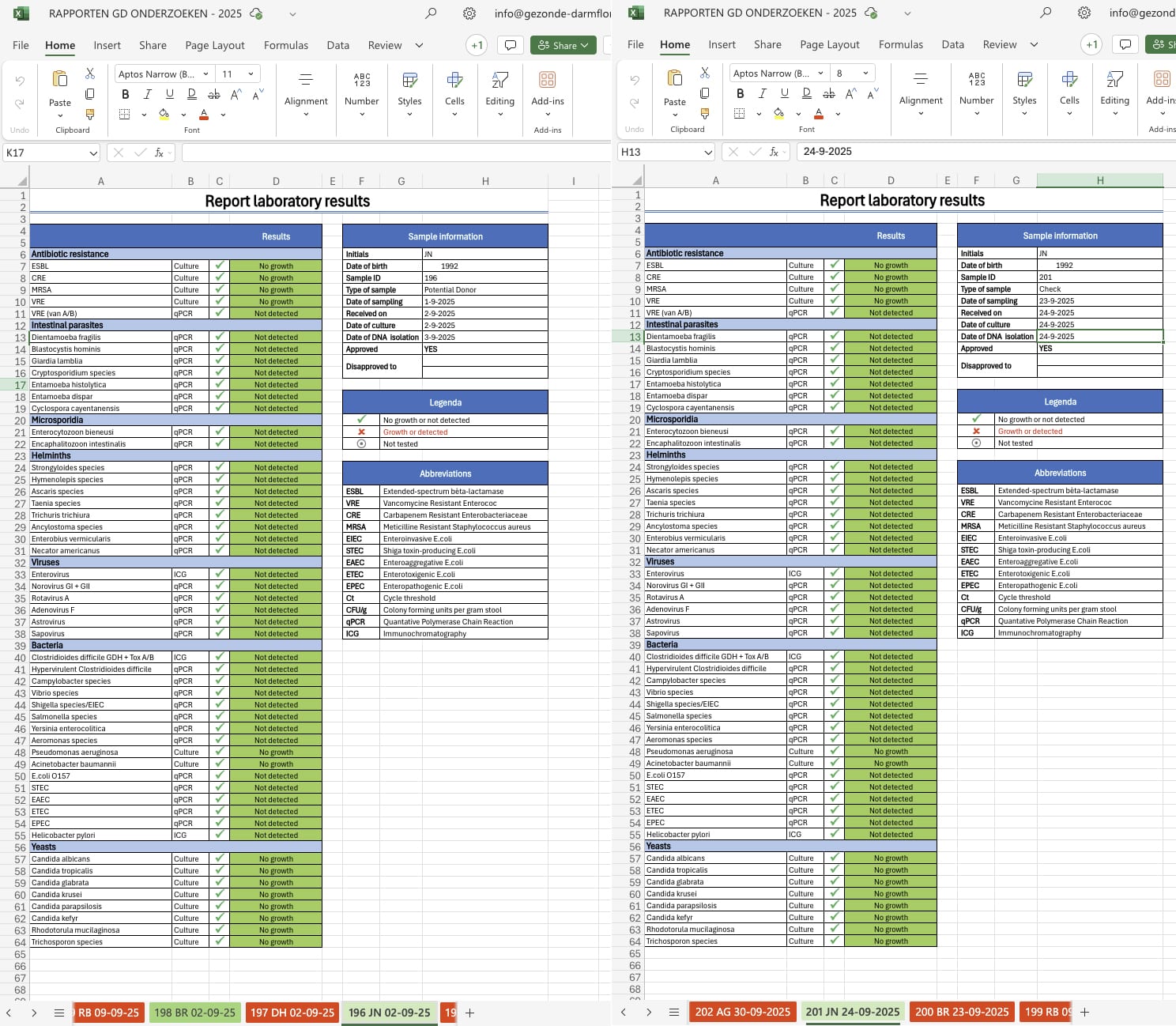Image resolution: width=1176 pixels, height=1026 pixels.
Task: Expand the Aptos Narrow font dropdown in left window
Action: click(205, 74)
